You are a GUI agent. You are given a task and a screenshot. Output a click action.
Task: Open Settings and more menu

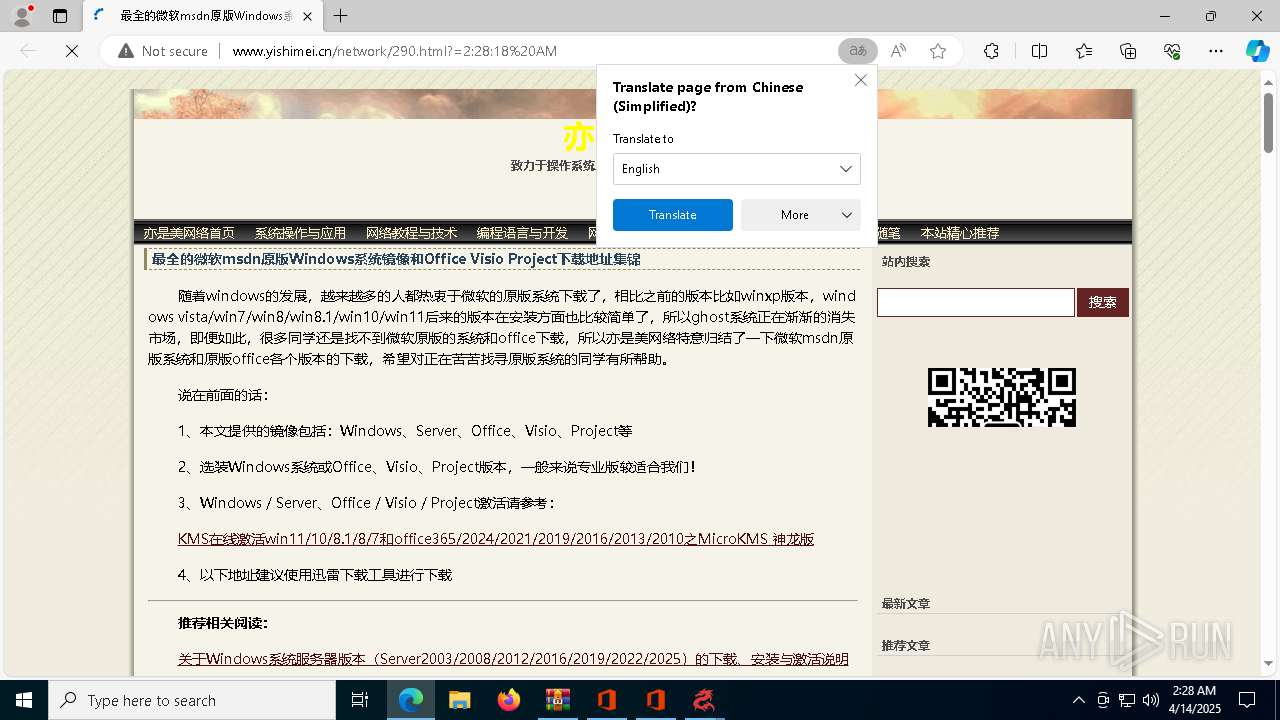click(x=1216, y=51)
